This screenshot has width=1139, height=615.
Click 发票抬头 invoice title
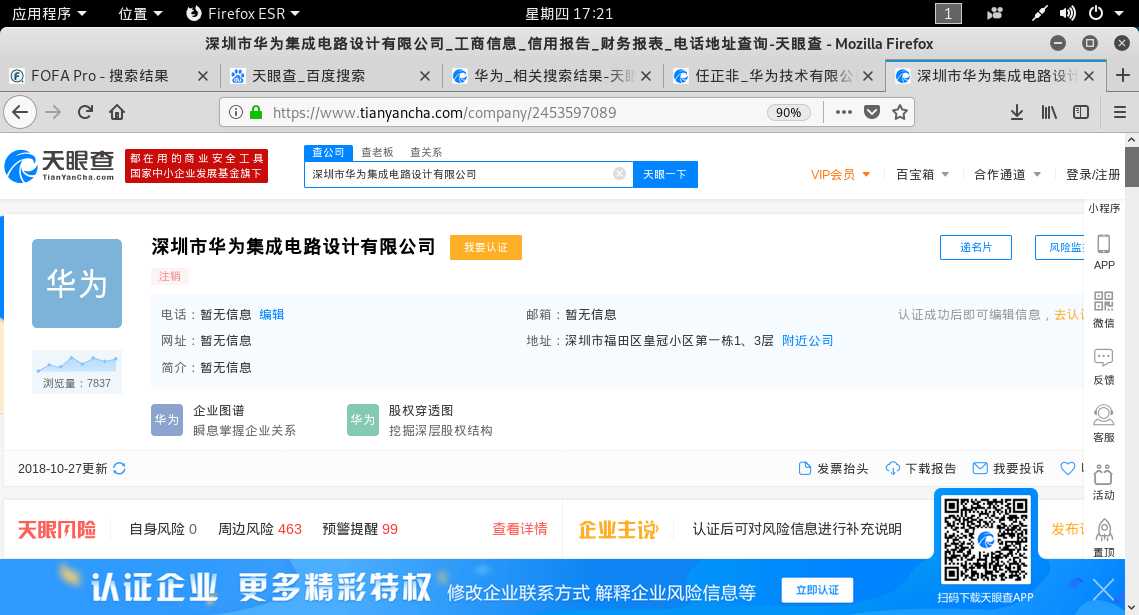click(833, 468)
